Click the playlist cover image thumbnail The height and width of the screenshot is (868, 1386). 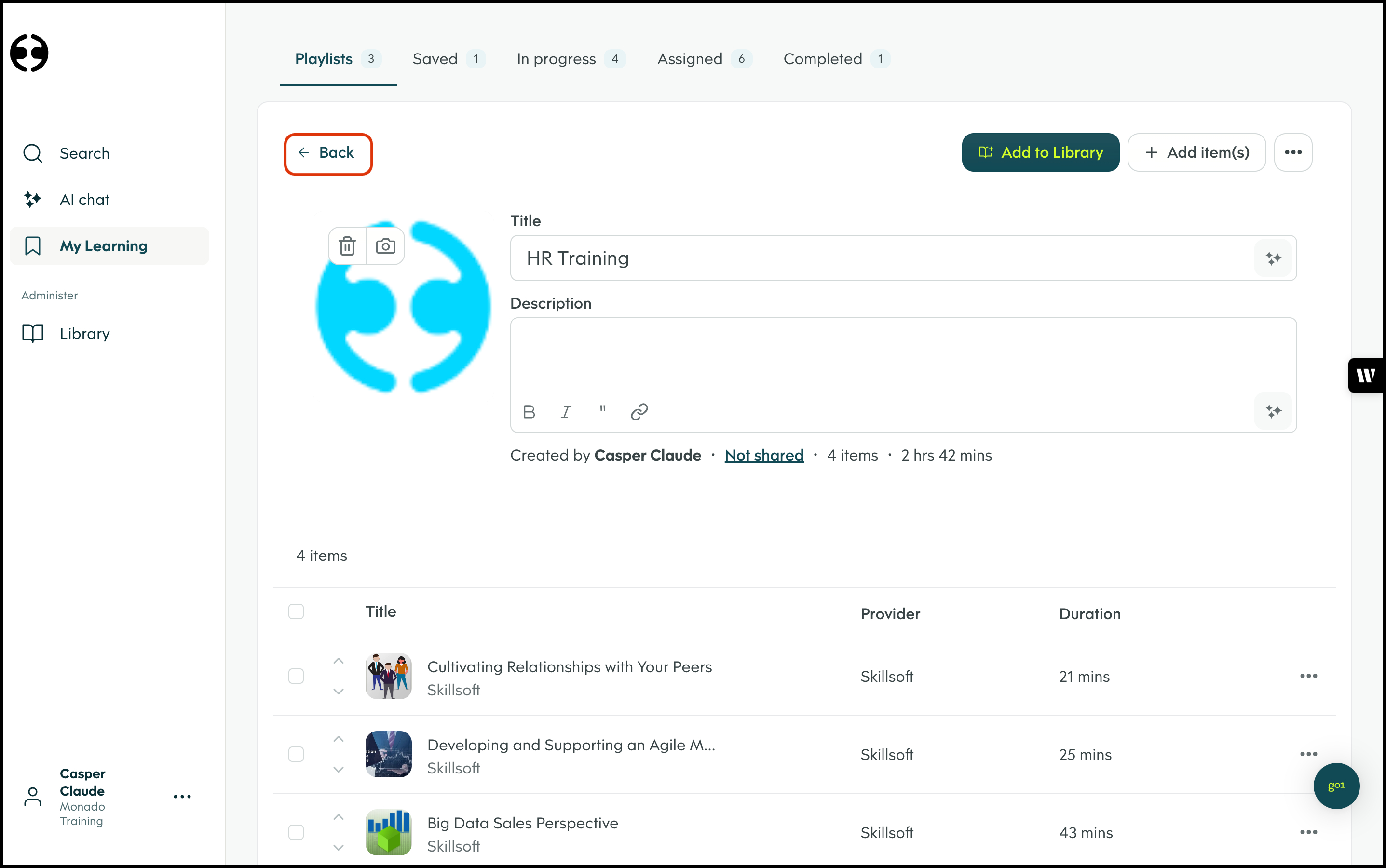[403, 308]
